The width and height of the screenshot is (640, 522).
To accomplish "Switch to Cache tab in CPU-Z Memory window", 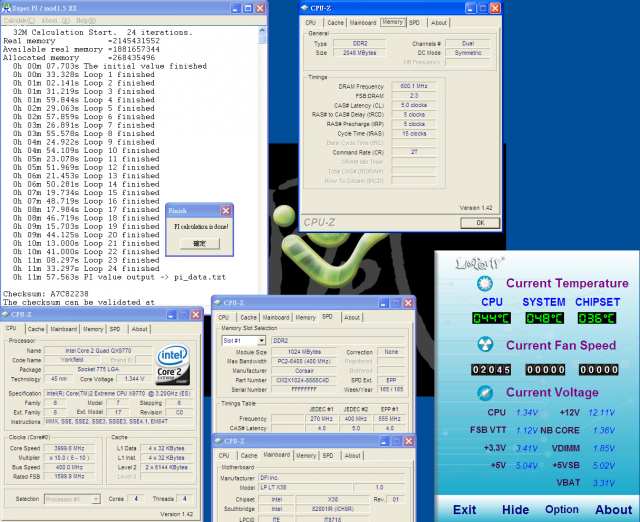I will (x=336, y=23).
